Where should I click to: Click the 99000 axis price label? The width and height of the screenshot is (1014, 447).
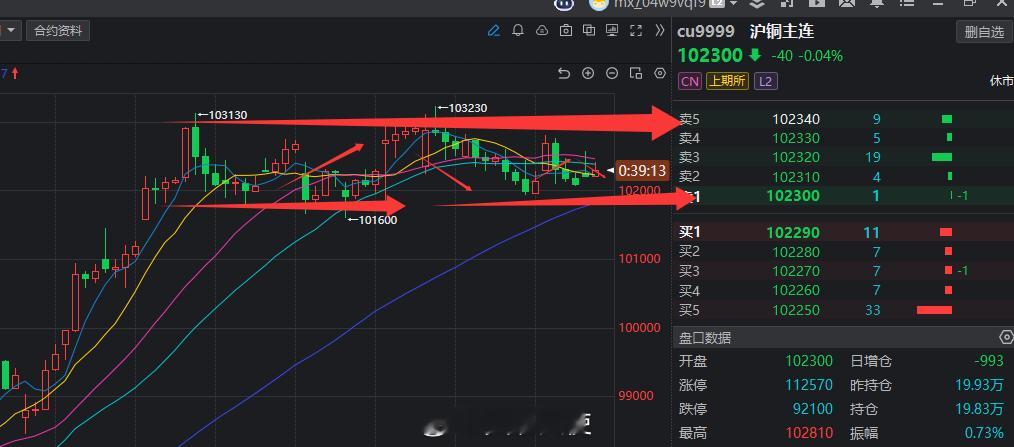point(636,395)
